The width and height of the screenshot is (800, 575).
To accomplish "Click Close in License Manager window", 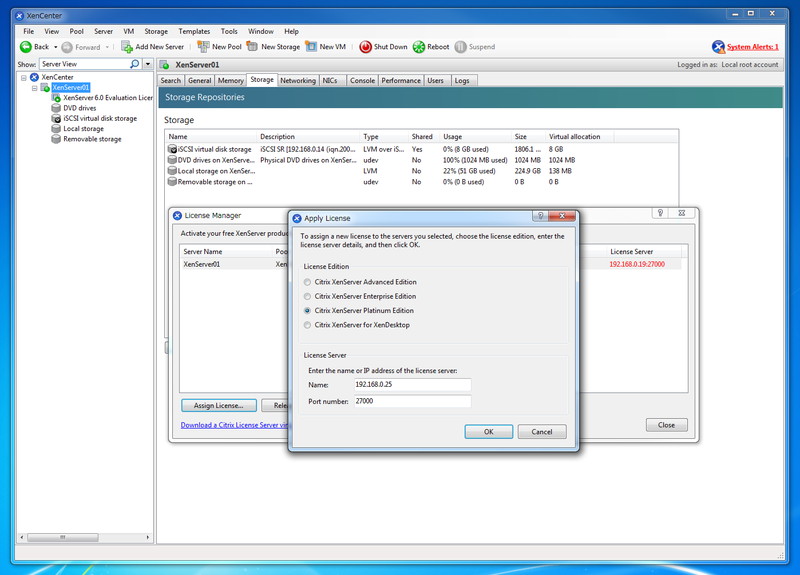I will (x=666, y=425).
